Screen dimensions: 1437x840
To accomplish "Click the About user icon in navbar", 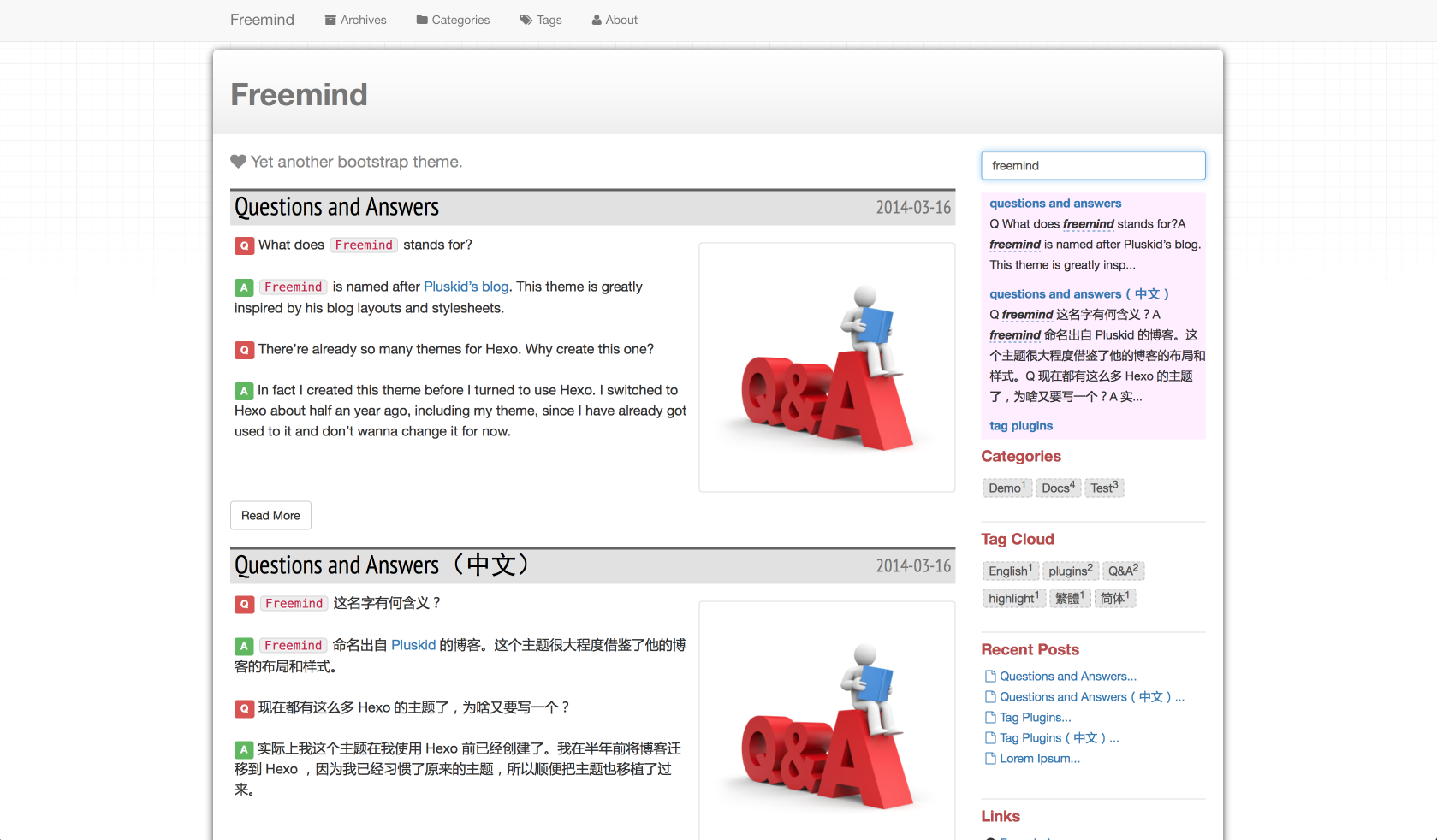I will (597, 20).
